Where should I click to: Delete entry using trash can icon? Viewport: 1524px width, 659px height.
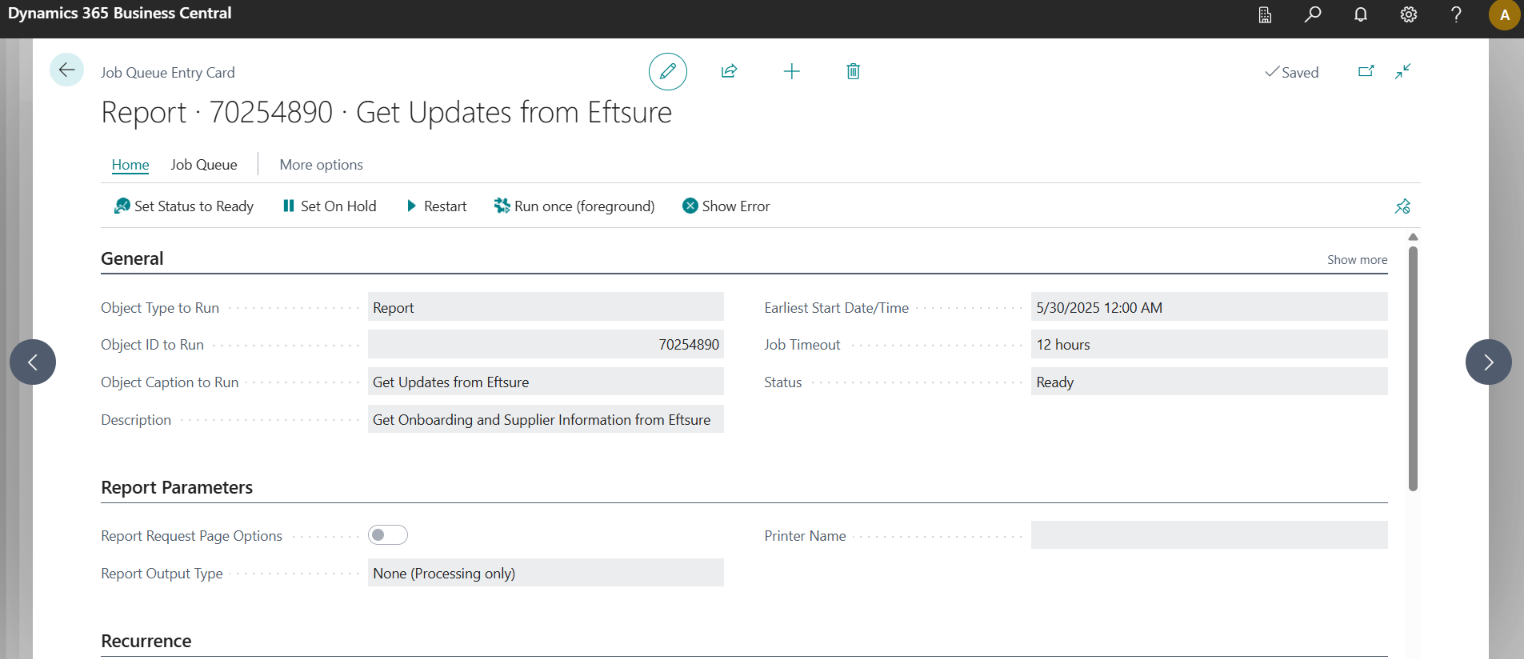[853, 71]
